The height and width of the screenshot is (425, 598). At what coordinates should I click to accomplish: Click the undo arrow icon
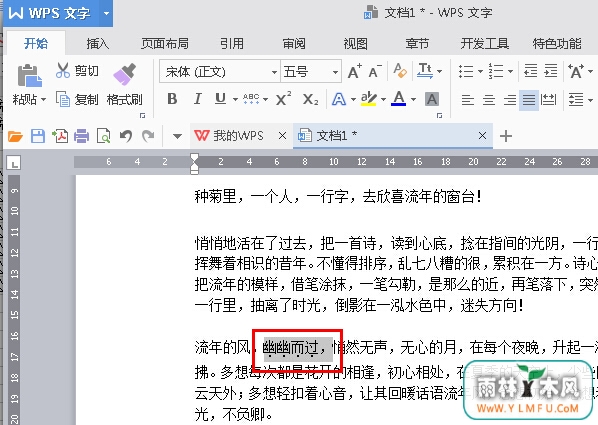126,136
